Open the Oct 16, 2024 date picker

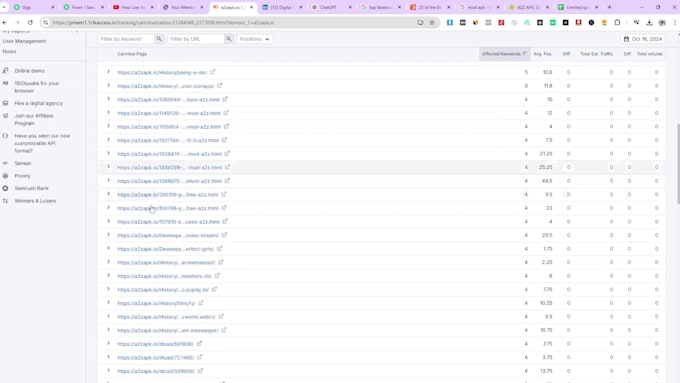click(x=643, y=39)
